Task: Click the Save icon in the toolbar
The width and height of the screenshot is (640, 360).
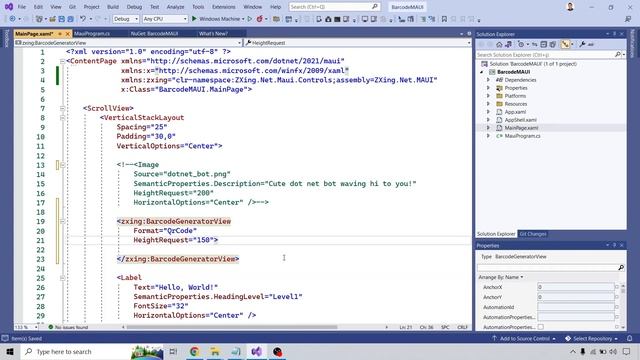Action: (62, 19)
